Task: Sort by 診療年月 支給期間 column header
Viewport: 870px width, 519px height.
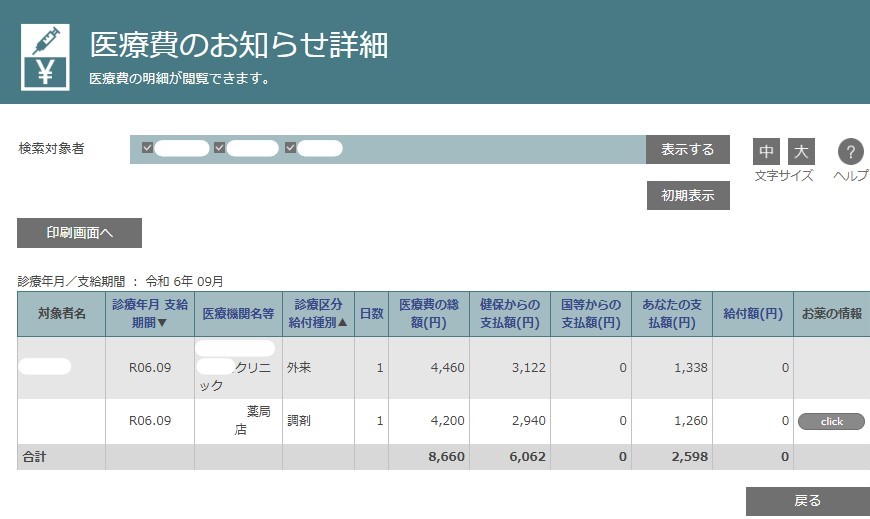Action: [x=149, y=313]
